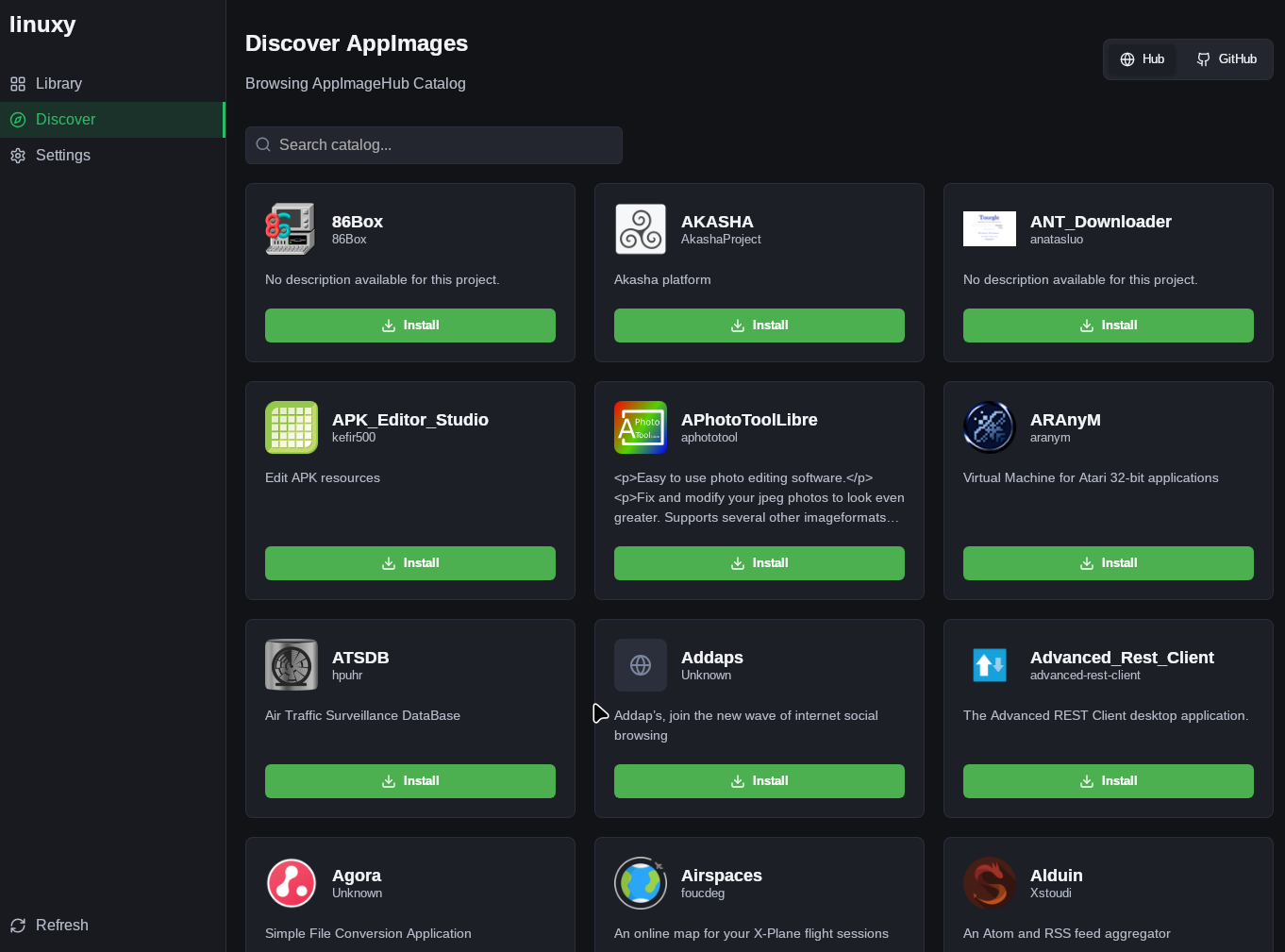Click the Library grid icon in sidebar
The height and width of the screenshot is (952, 1285).
(x=18, y=84)
